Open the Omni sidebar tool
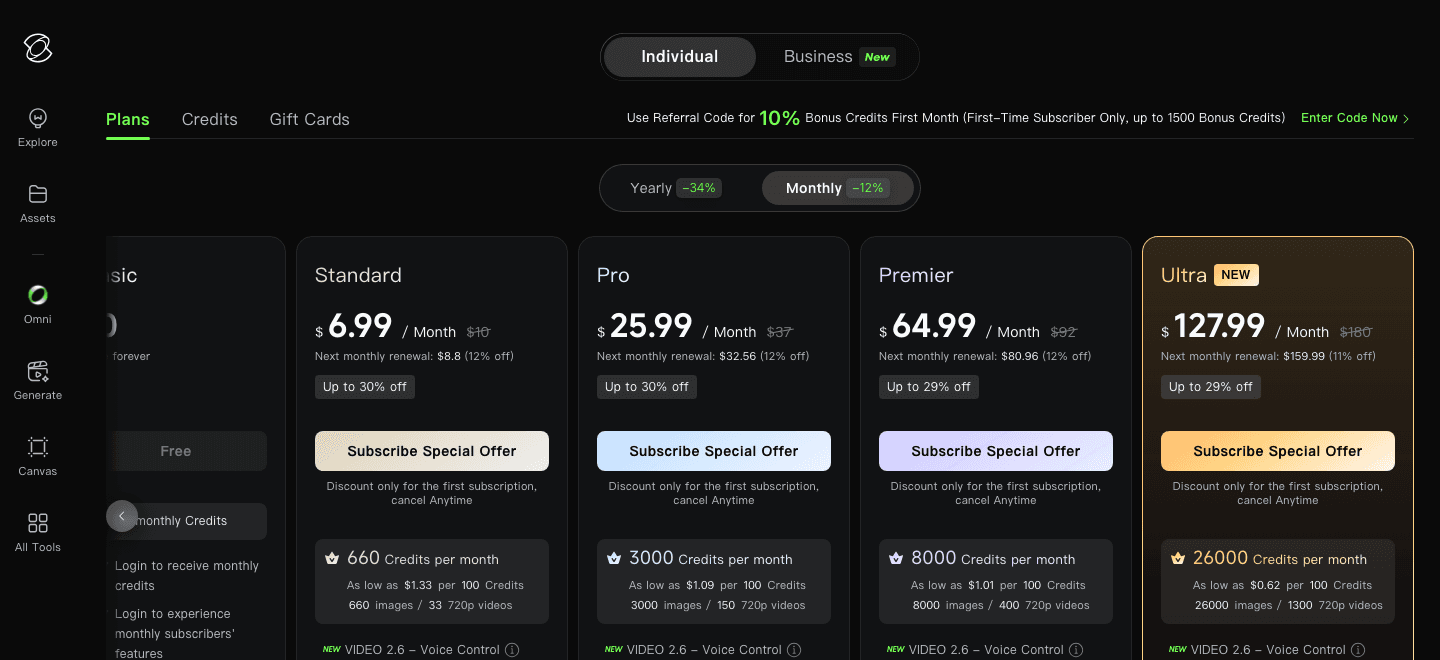Viewport: 1440px width, 660px height. click(38, 305)
